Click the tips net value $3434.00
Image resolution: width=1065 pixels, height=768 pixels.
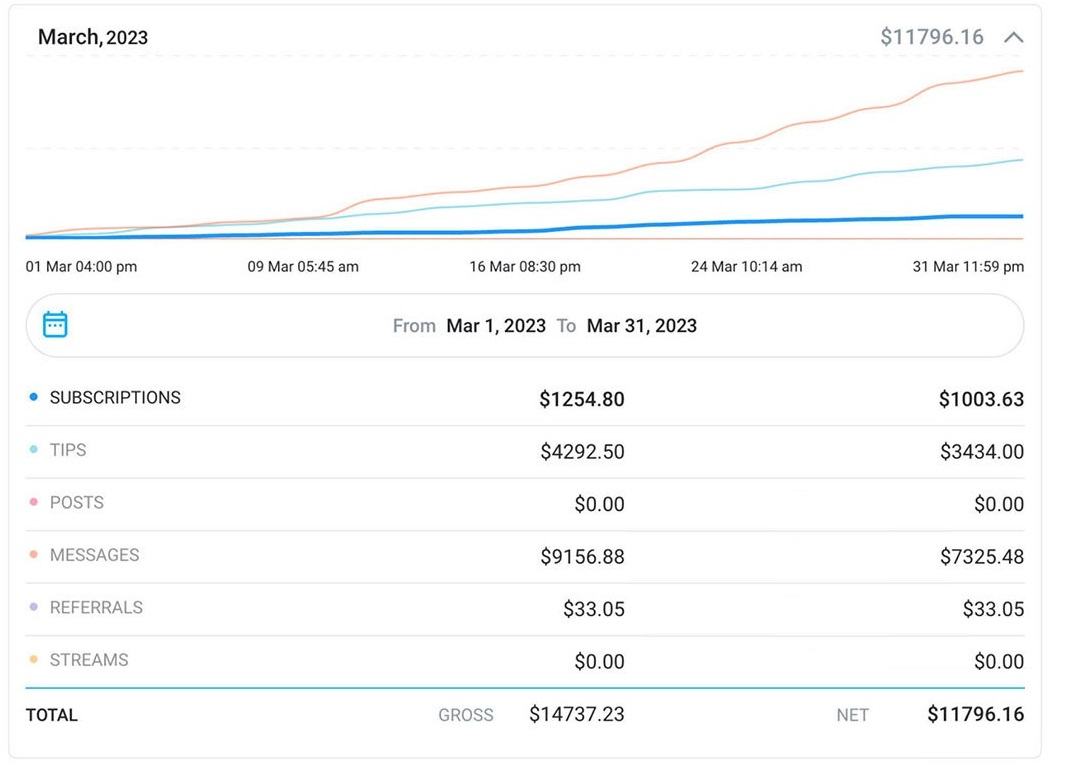point(982,452)
